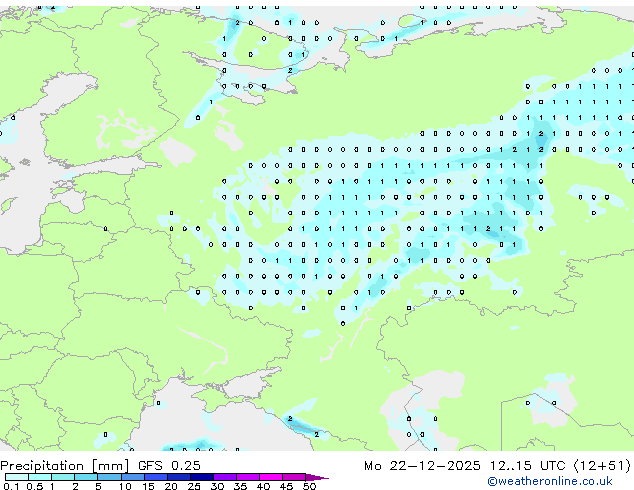
Task: Click the '10' legend scale value
Action: point(125,486)
